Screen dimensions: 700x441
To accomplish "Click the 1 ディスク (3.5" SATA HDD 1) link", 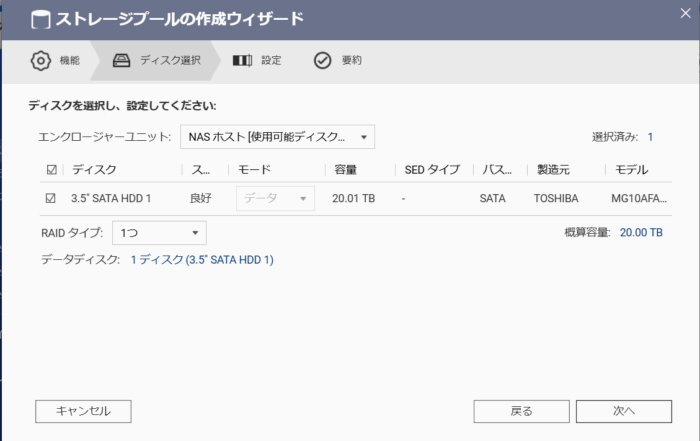I will tap(202, 260).
